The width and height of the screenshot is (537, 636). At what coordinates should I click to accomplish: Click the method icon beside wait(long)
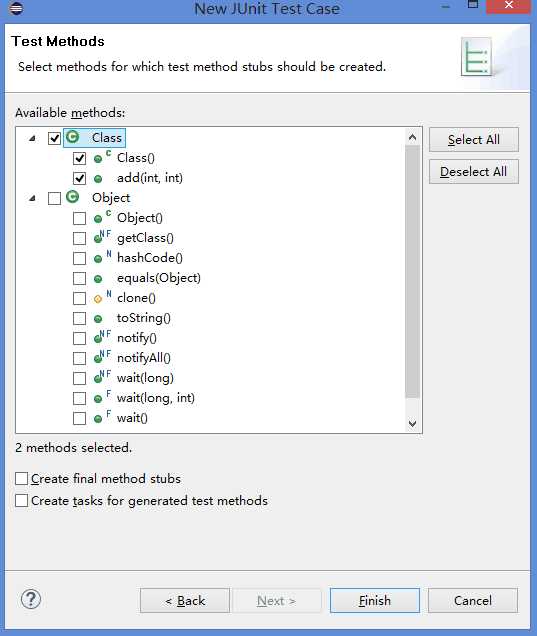click(x=102, y=377)
